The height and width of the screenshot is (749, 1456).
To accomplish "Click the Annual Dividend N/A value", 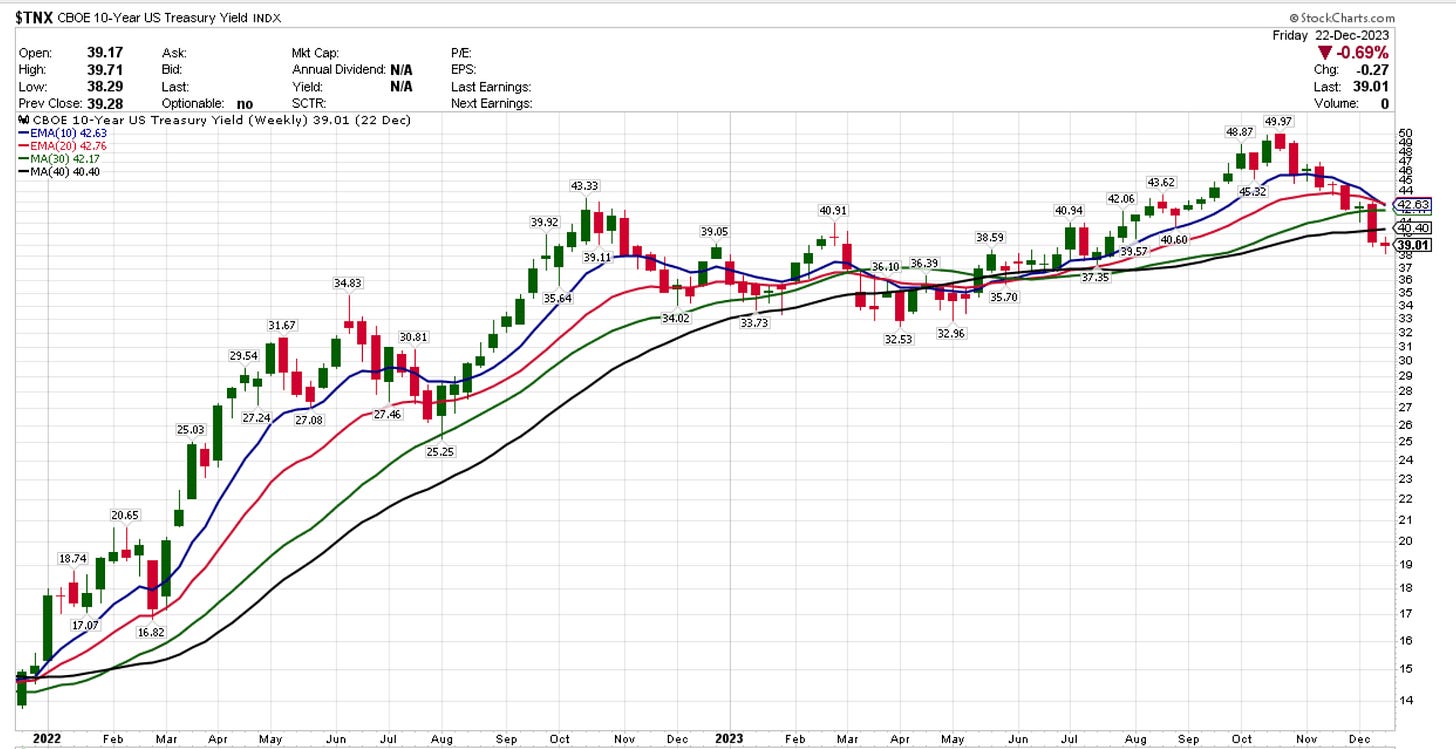I will 401,69.
